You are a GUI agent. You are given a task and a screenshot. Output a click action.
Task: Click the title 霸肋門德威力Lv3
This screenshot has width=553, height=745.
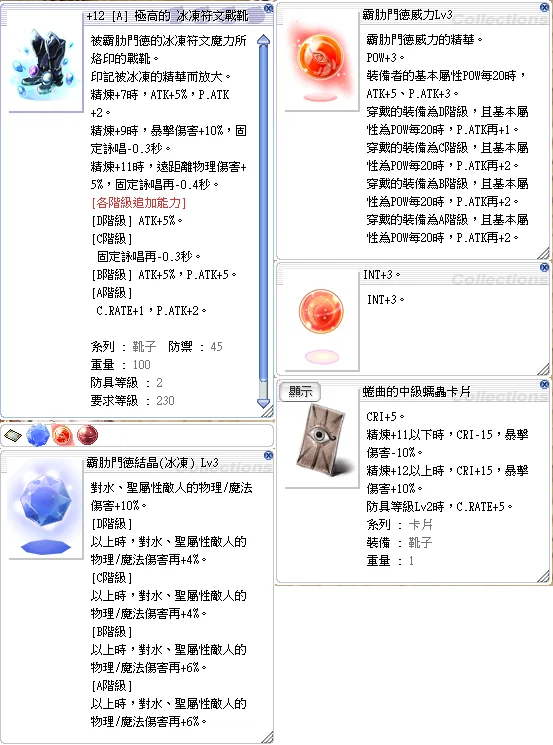click(407, 15)
